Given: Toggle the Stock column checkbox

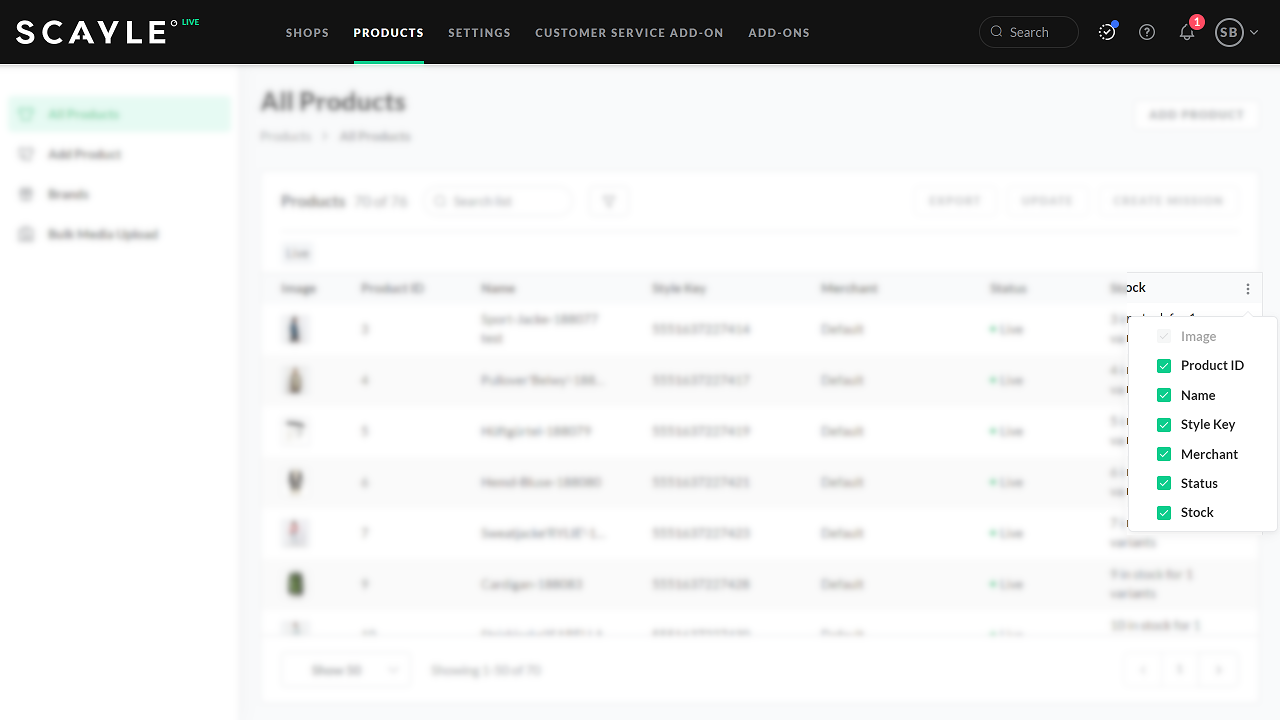Looking at the screenshot, I should coord(1164,513).
